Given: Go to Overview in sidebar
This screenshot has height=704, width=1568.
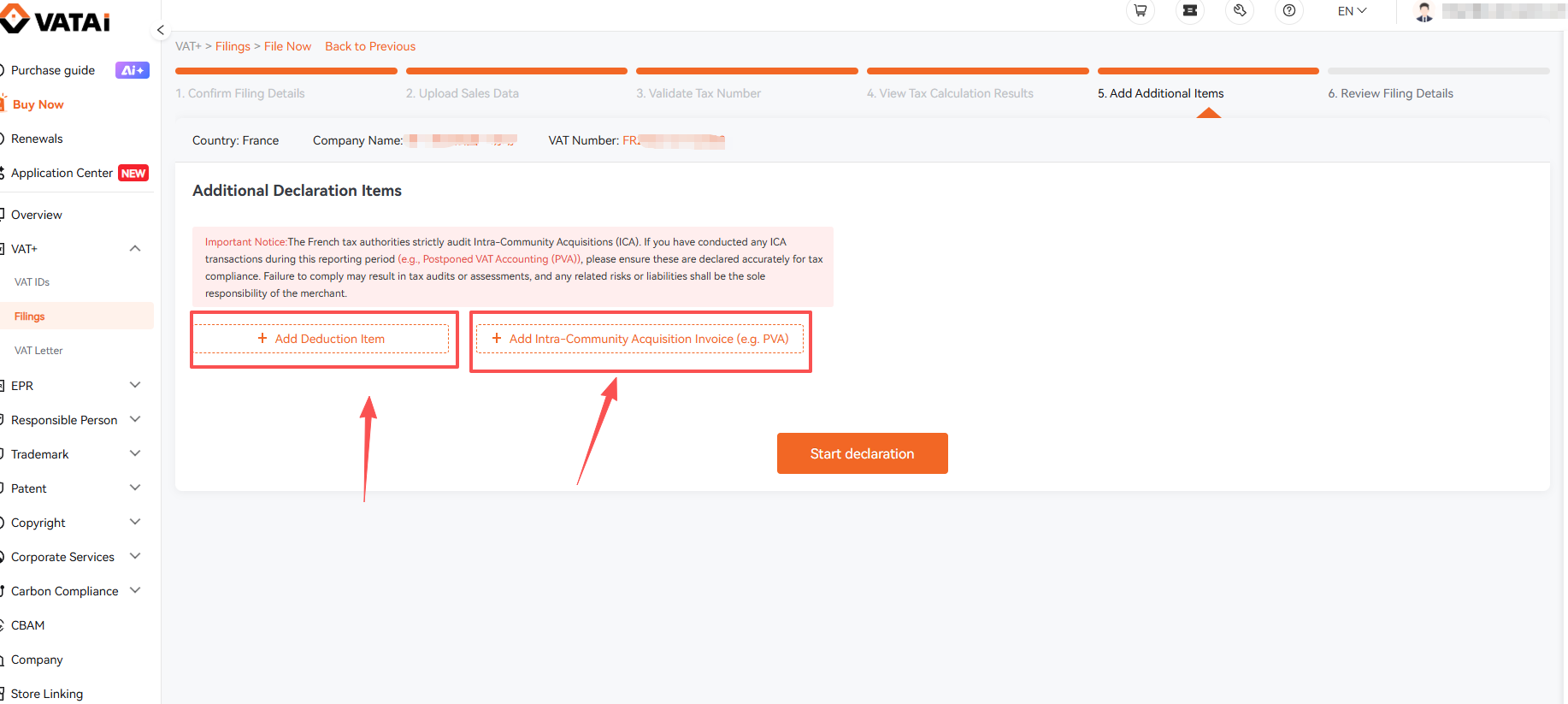Looking at the screenshot, I should (36, 215).
